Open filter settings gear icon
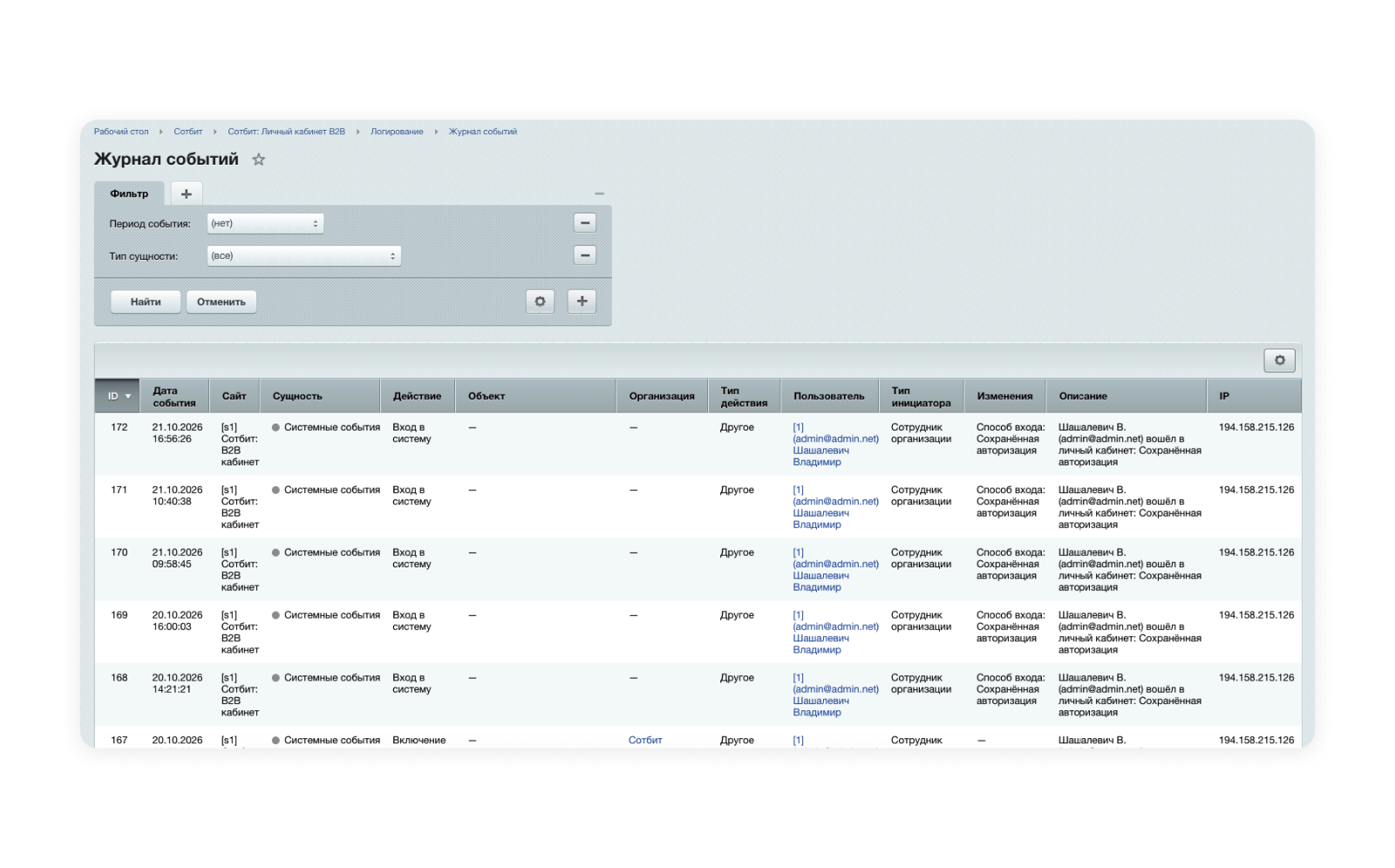Viewport: 1395px width, 868px height. point(541,302)
